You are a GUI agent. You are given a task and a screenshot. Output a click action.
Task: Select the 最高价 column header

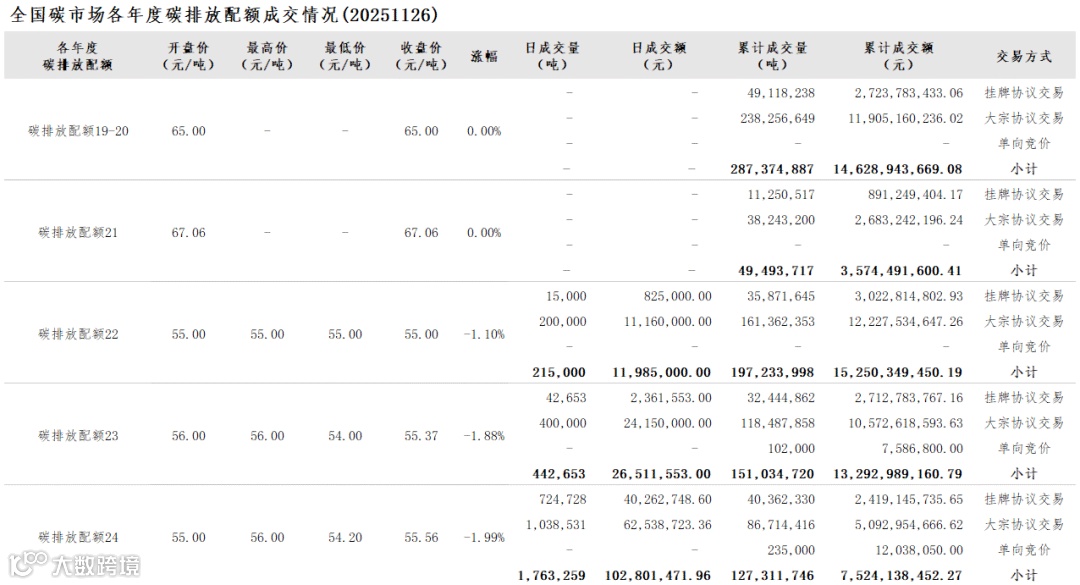[267, 56]
